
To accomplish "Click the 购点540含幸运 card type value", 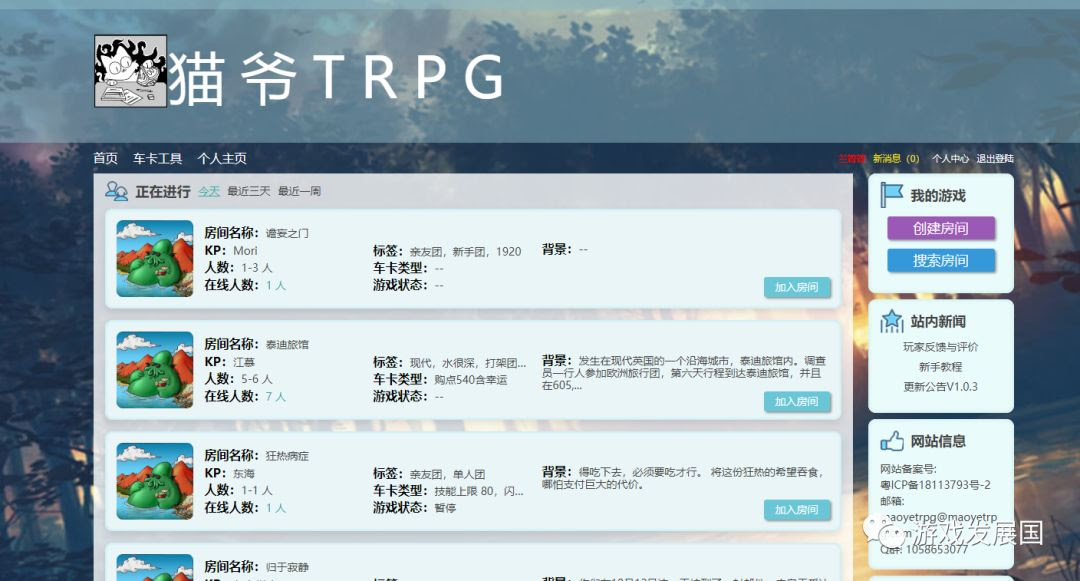I will [x=471, y=380].
